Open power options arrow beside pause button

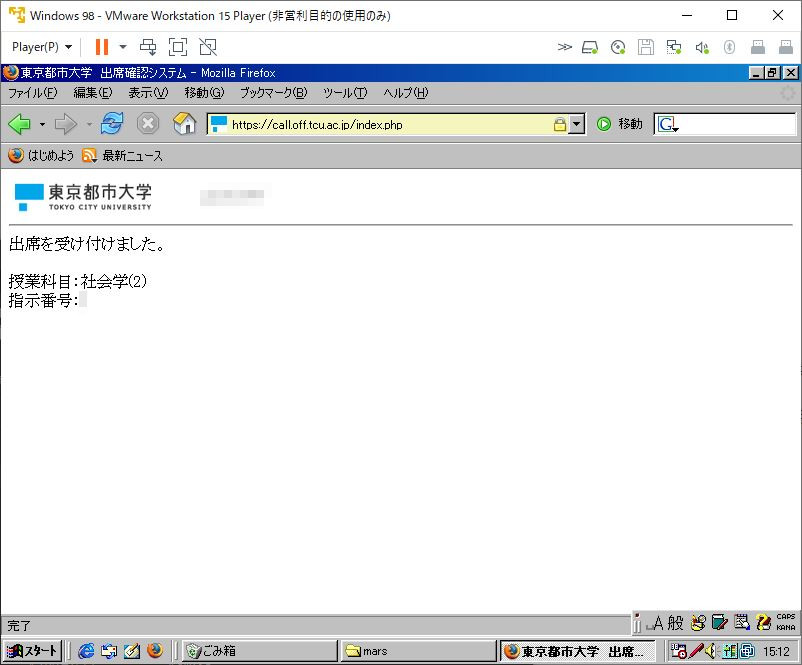coord(123,47)
